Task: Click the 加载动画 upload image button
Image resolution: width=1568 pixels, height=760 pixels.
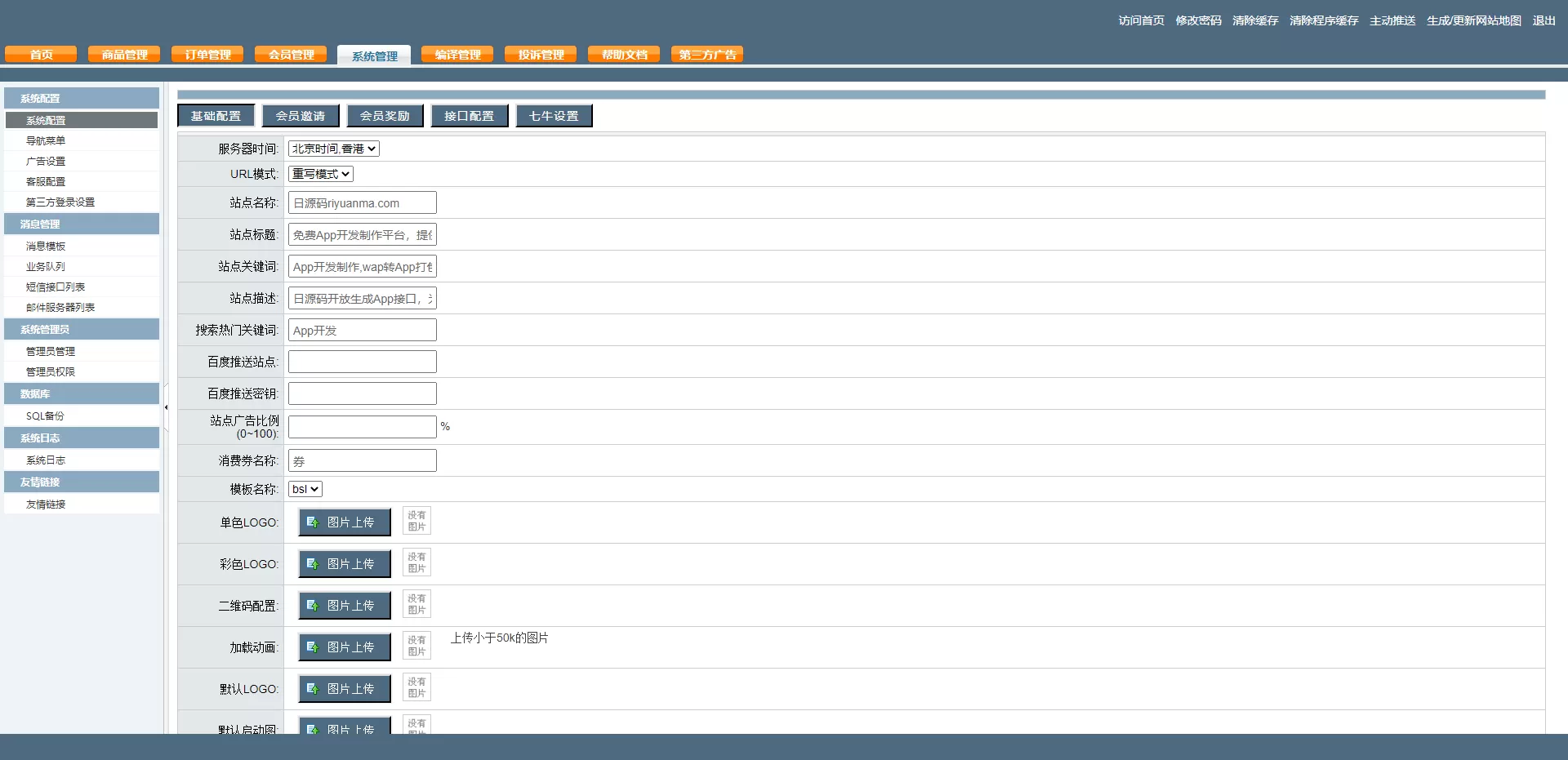Action: (345, 647)
